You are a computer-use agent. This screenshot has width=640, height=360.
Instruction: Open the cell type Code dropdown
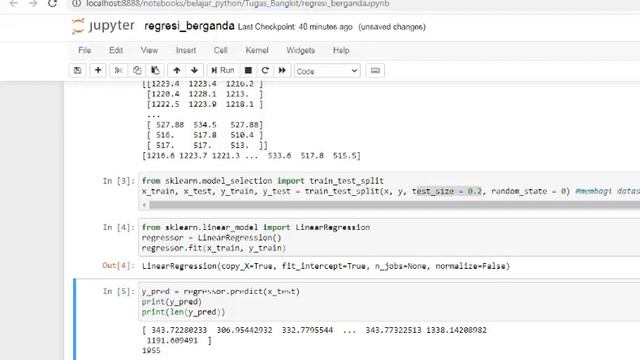click(x=327, y=71)
